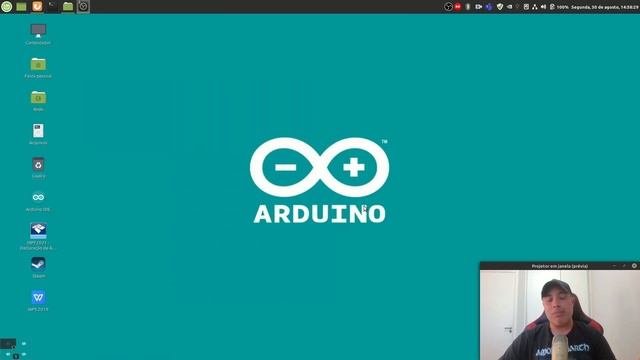The image size is (640, 360).
Task: Open the network connections tray icon
Action: tap(534, 7)
